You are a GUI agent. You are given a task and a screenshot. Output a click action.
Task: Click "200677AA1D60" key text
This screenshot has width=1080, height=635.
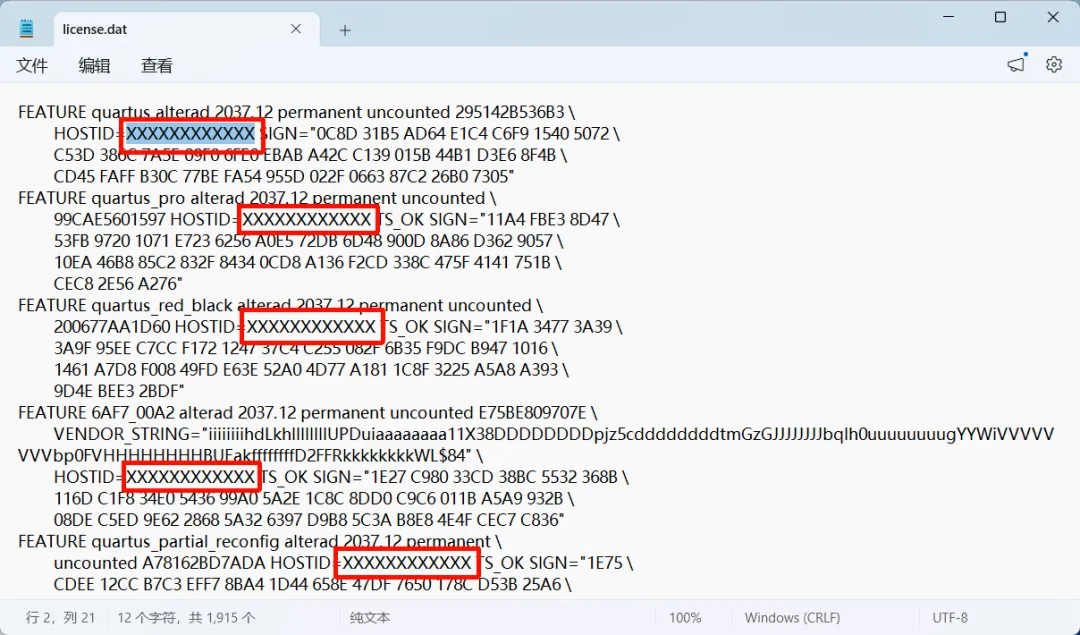coord(112,326)
